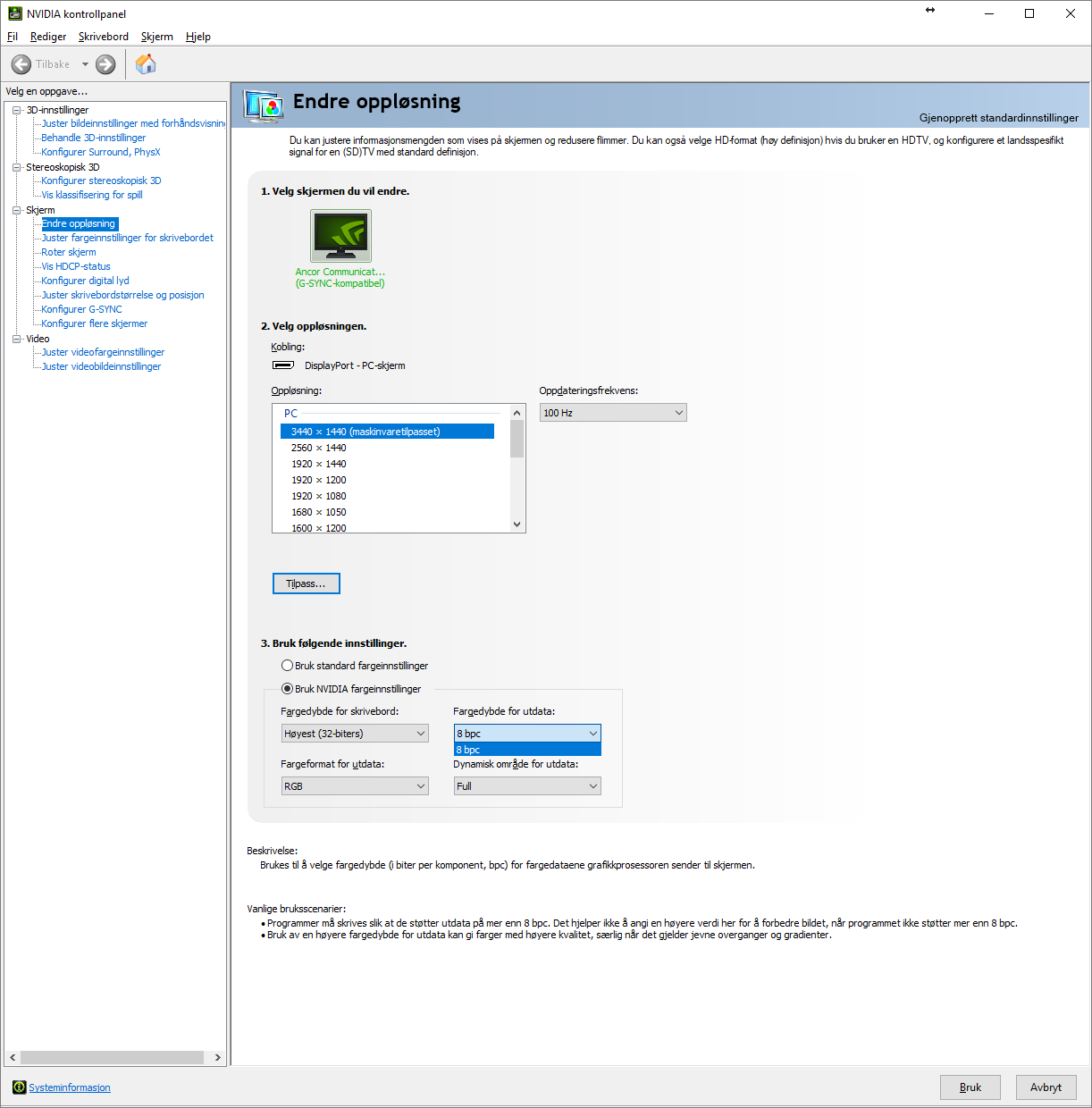
Task: Open Konfigurer stereoskopisk 3D
Action: [x=101, y=180]
